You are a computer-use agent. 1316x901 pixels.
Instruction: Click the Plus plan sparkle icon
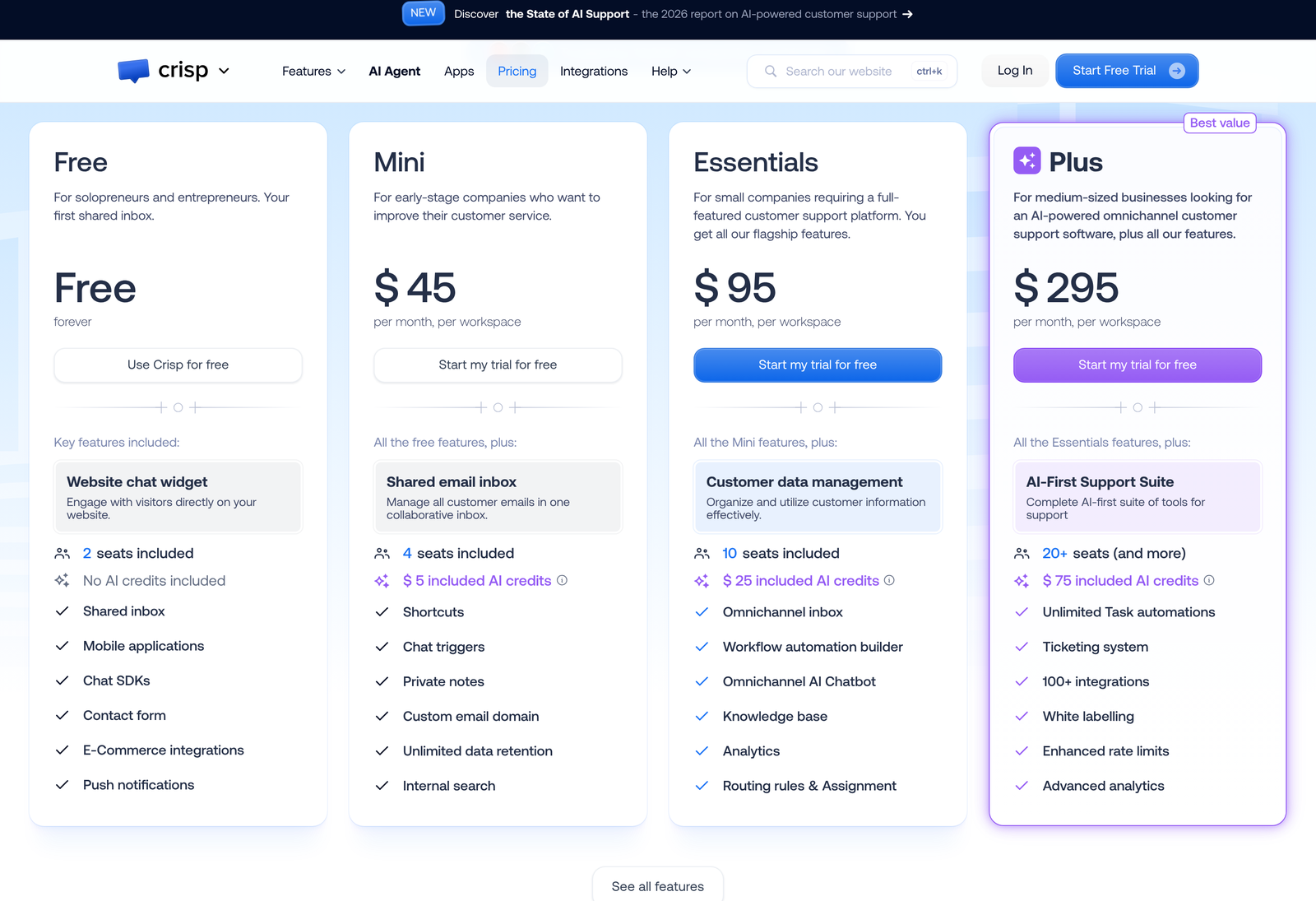[x=1027, y=161]
